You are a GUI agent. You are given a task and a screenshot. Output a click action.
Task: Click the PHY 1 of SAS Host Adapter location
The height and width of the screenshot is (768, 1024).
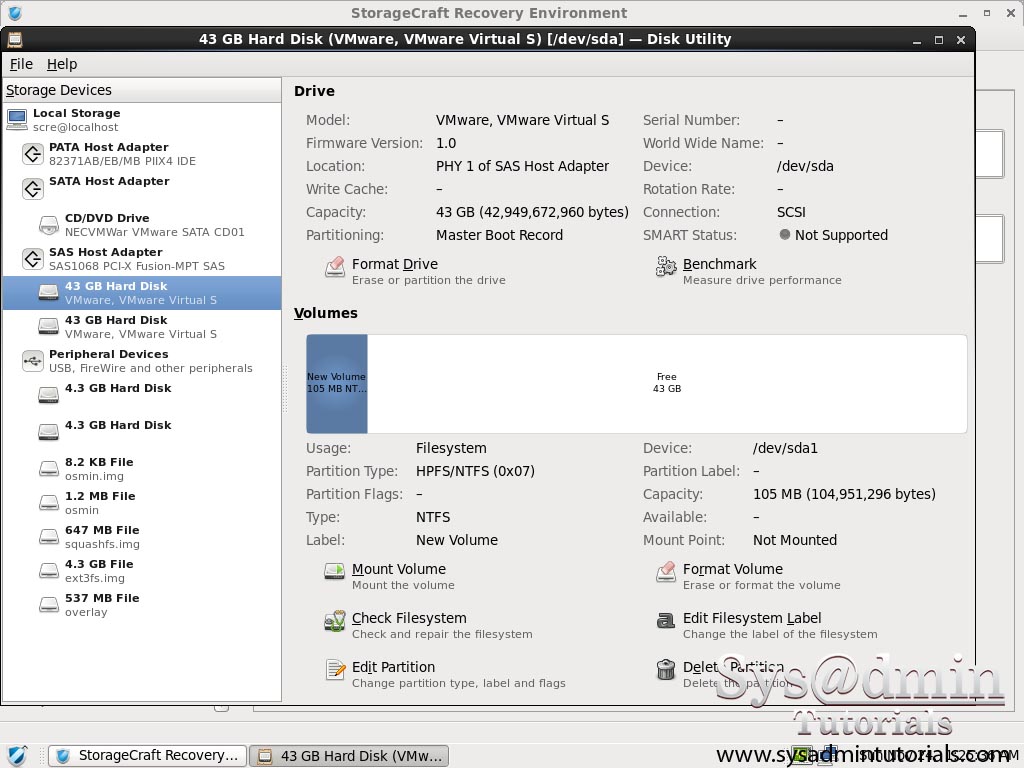coord(522,166)
